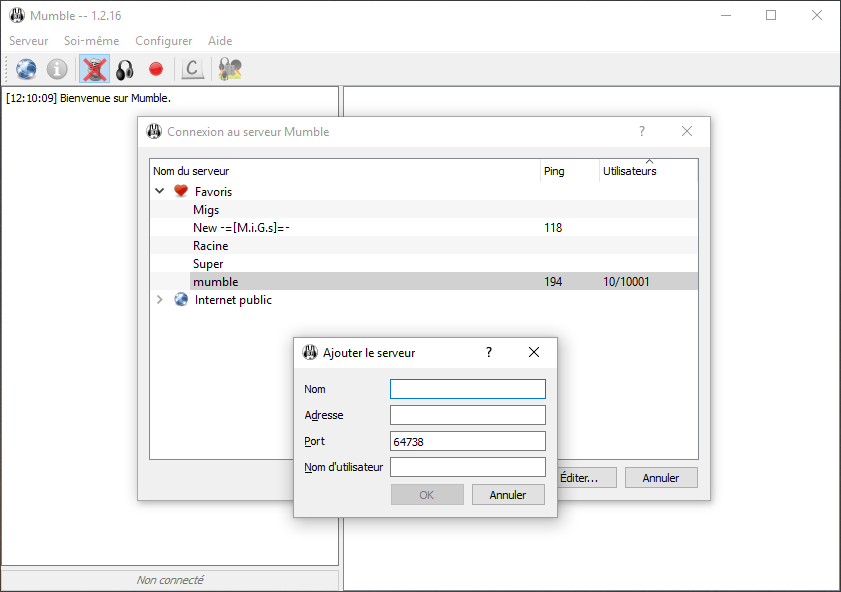Open the Configurer menu
Image resolution: width=841 pixels, height=592 pixels.
coord(163,41)
